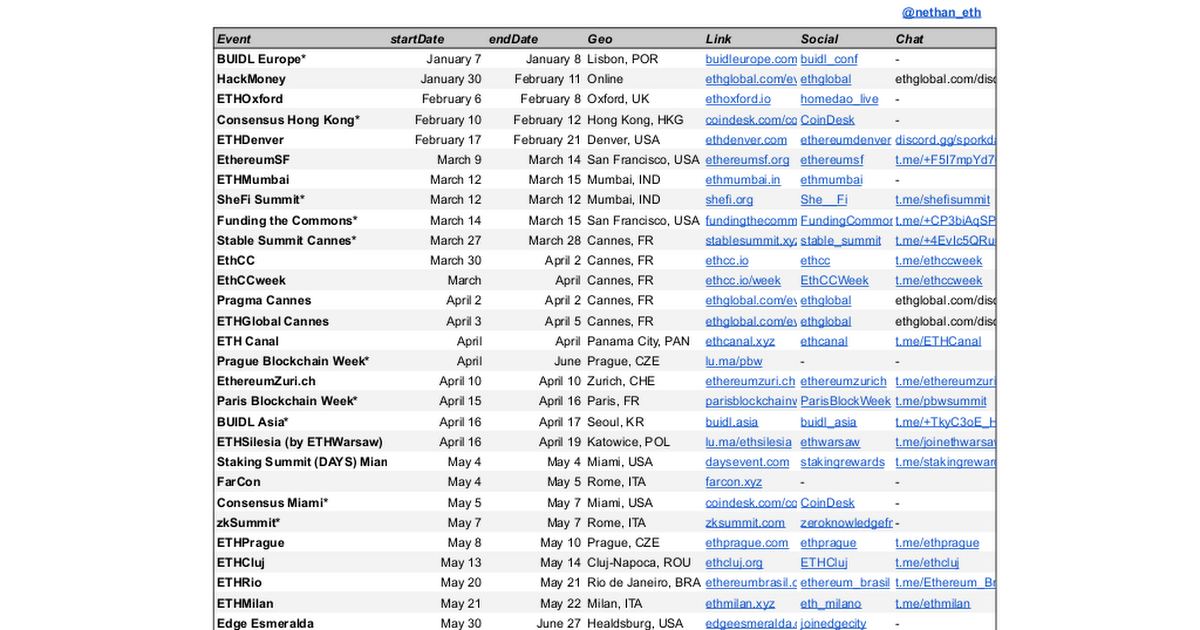The image size is (1200, 630).
Task: Open EthCCWeek social link
Action: pos(834,281)
